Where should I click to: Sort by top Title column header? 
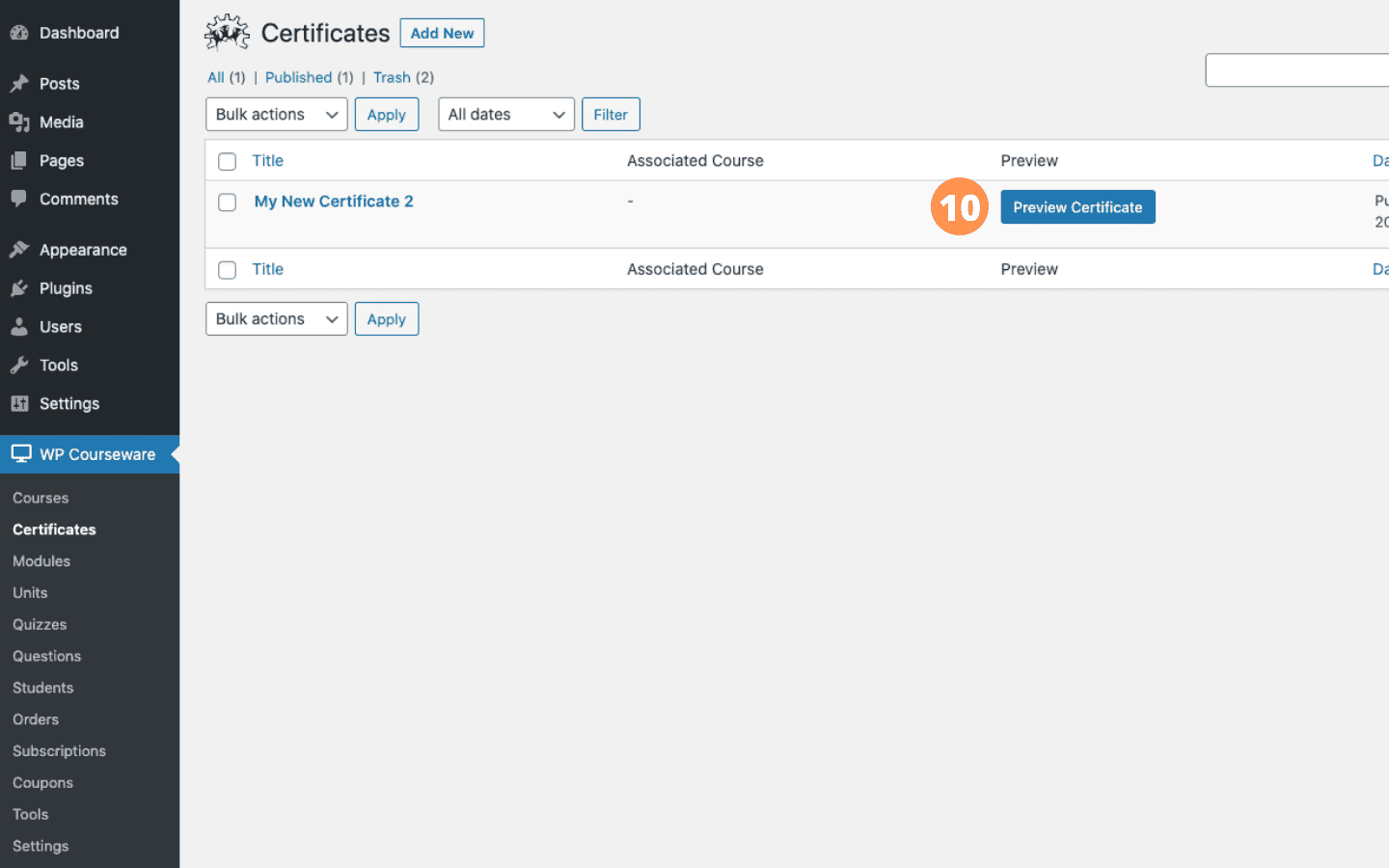tap(268, 161)
